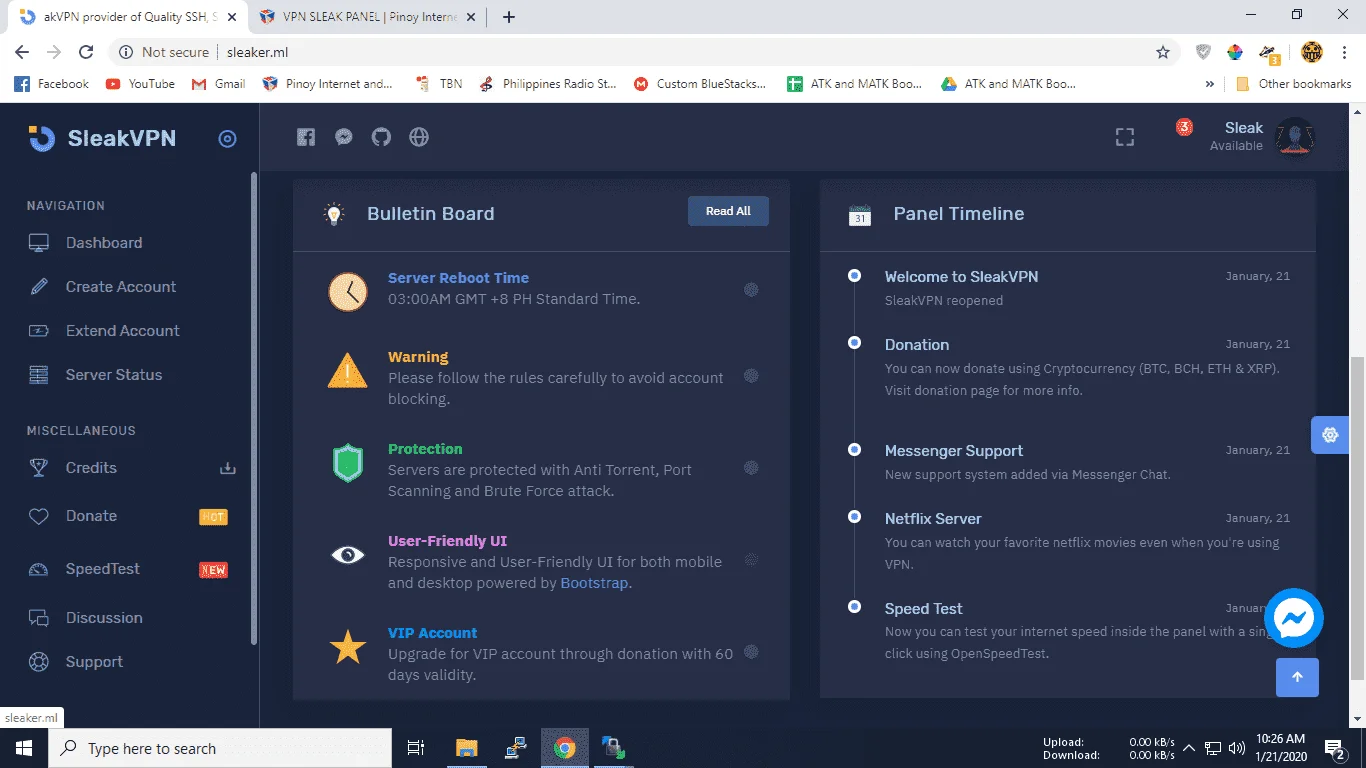Click the back-to-top arrow button

[x=1297, y=677]
